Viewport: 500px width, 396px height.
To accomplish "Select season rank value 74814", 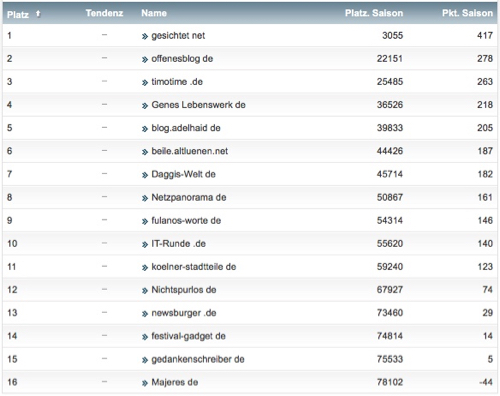I will click(390, 336).
